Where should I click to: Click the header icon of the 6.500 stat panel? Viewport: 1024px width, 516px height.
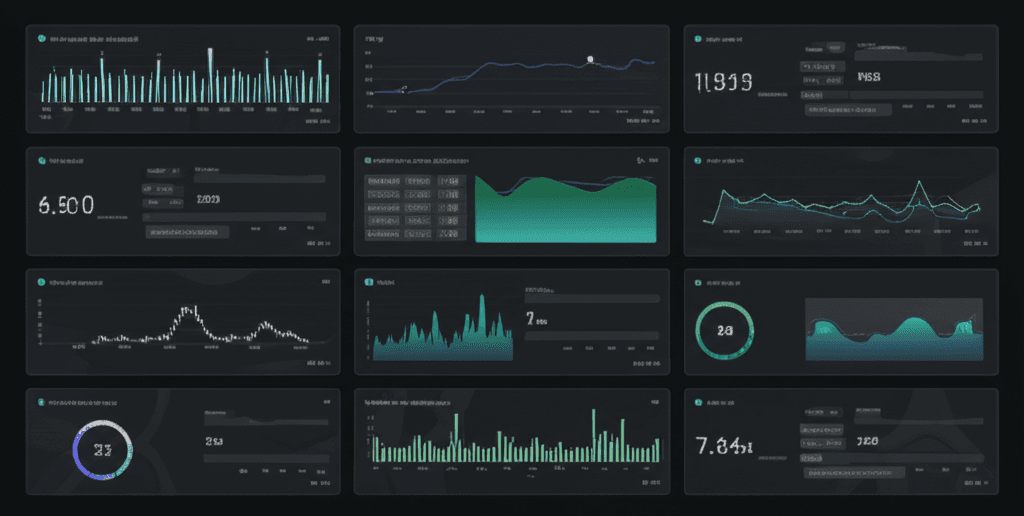pyautogui.click(x=42, y=161)
